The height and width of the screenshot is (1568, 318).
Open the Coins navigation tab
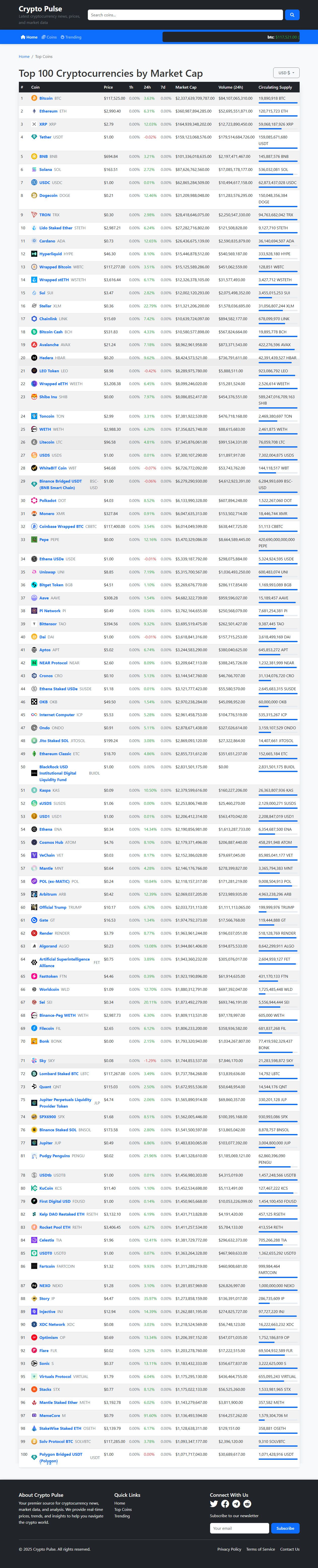[x=49, y=37]
